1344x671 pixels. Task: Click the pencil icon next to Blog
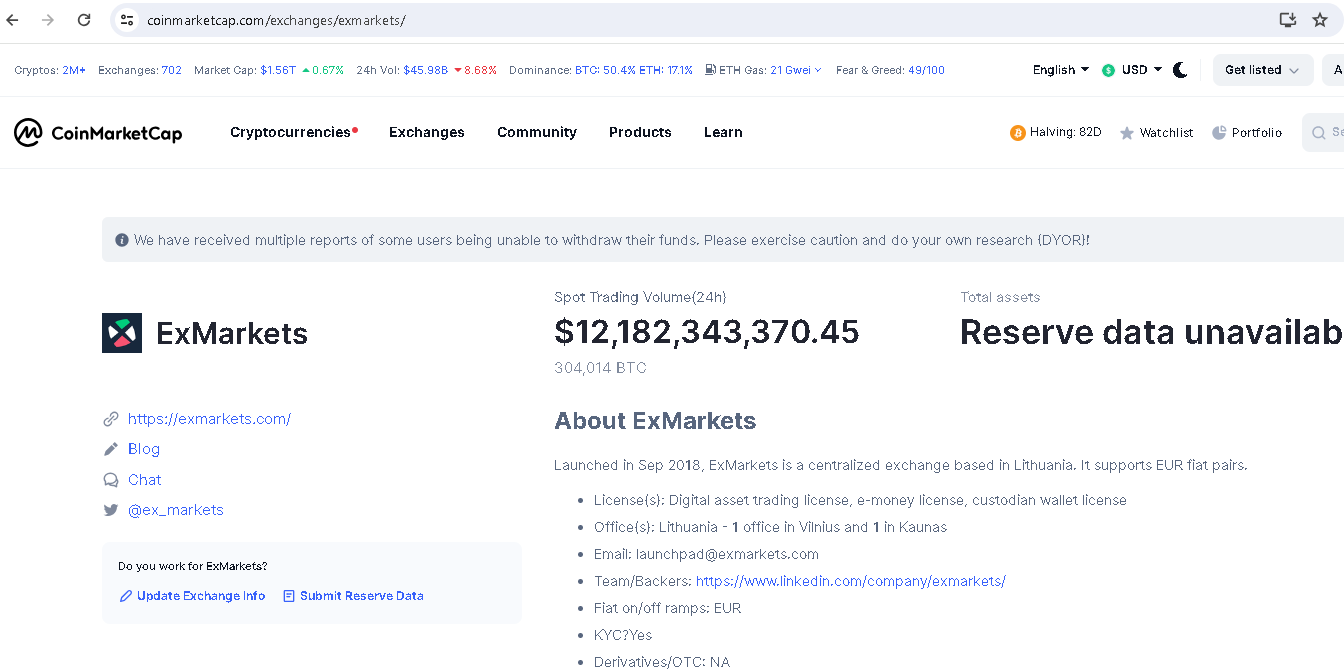(x=111, y=449)
